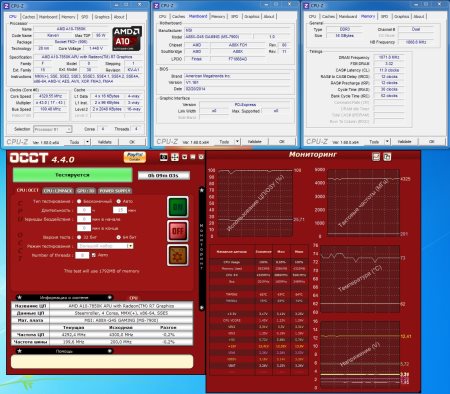Screen dimensions: 450x394
Task: Click the left star on the Помощь bar
Action: pyautogui.click(x=19, y=351)
